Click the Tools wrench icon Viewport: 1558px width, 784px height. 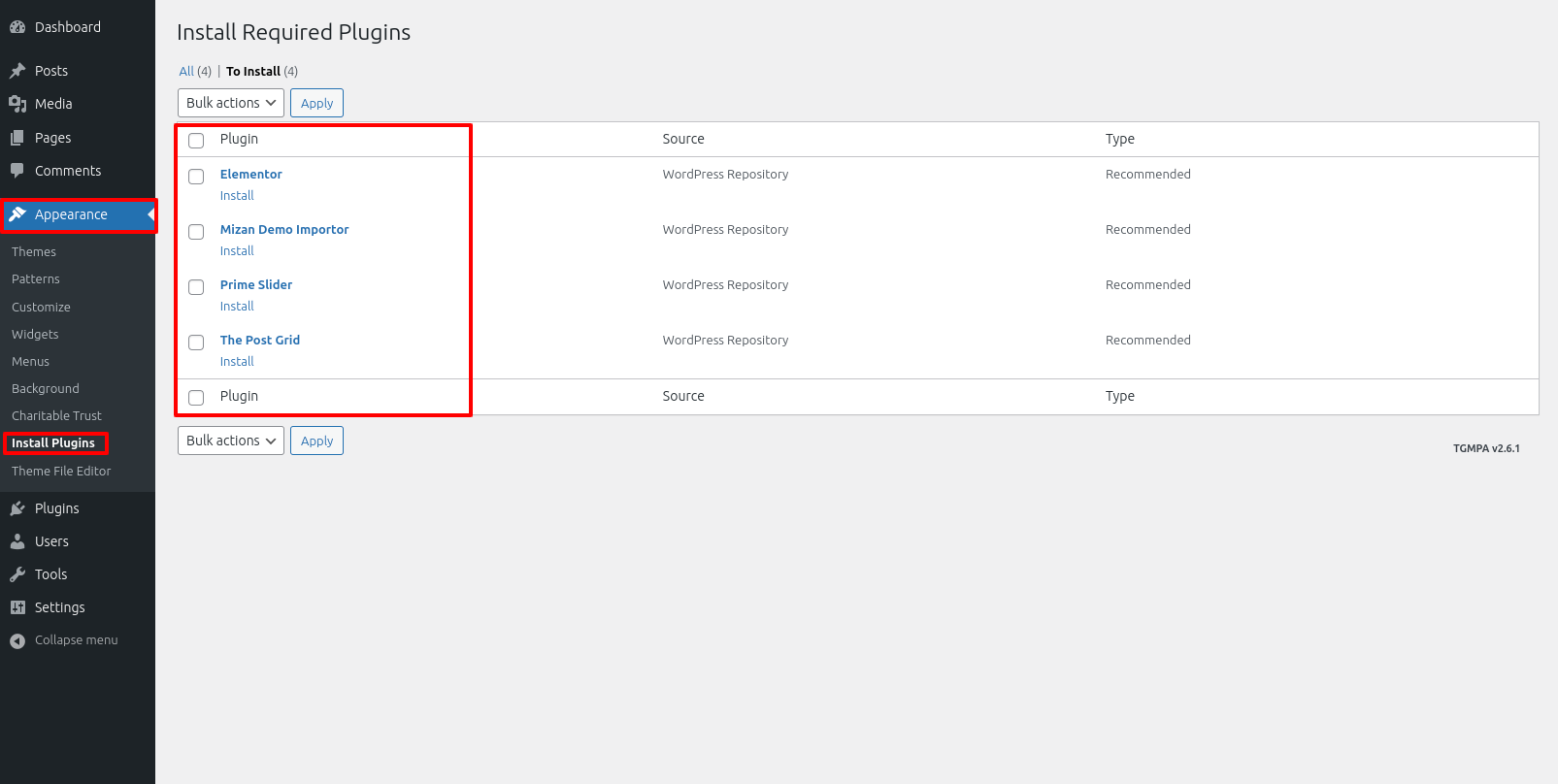point(17,574)
